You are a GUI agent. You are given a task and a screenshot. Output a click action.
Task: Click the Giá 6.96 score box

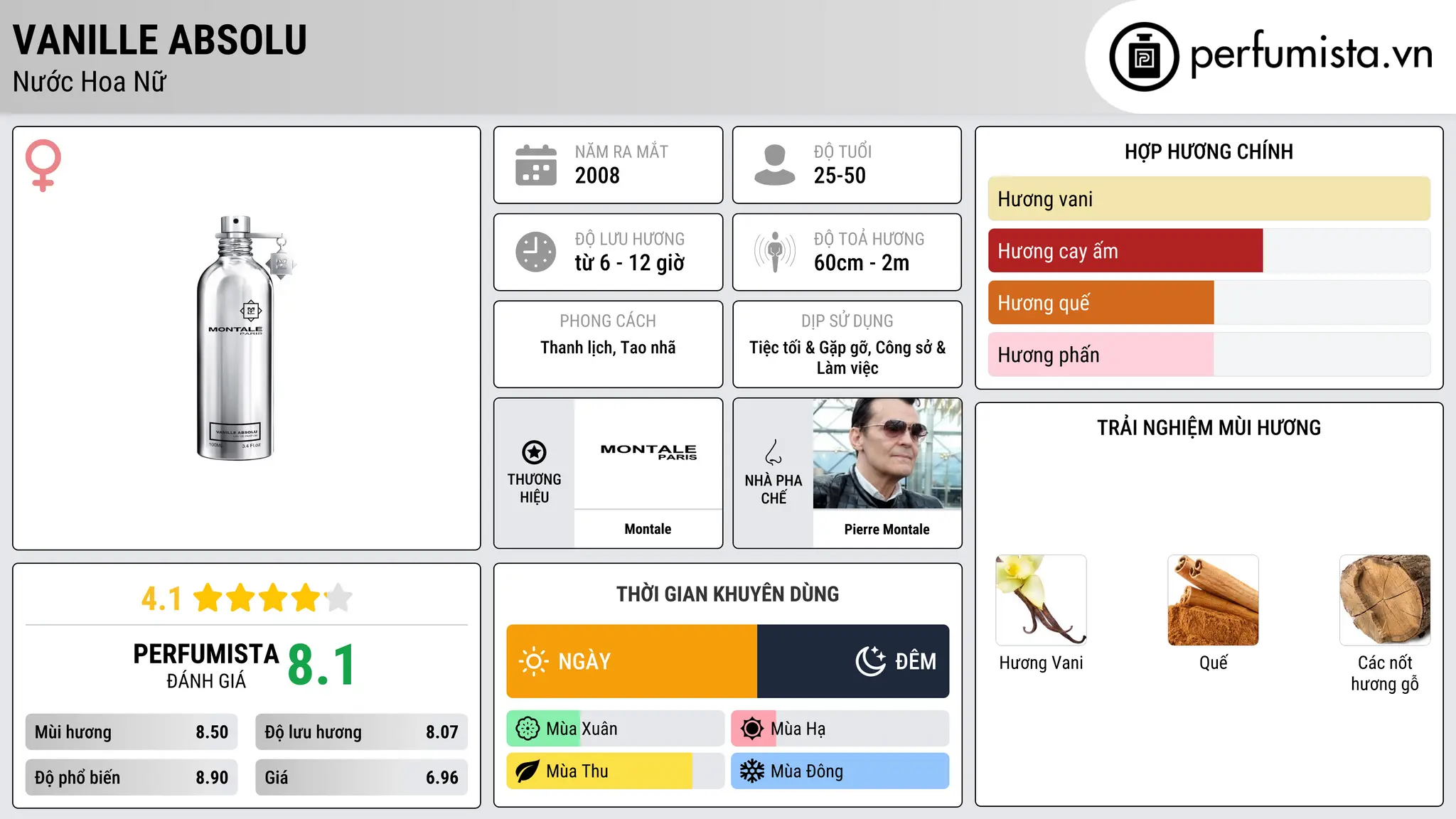[x=362, y=778]
